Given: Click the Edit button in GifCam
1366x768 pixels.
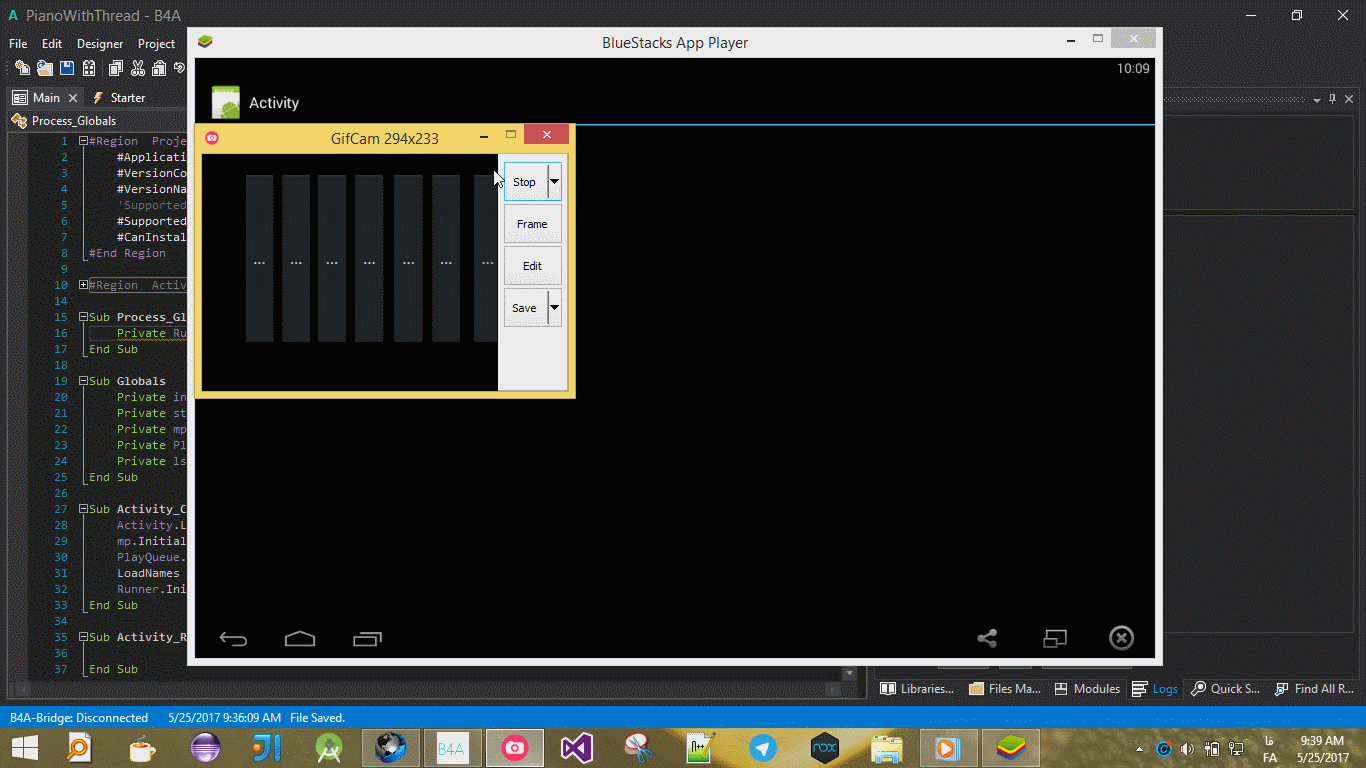Looking at the screenshot, I should pos(532,266).
